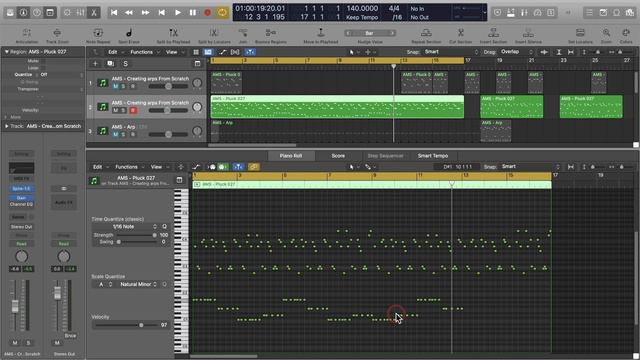Click the Set Locators toolbar icon
The width and height of the screenshot is (640, 360).
click(580, 35)
